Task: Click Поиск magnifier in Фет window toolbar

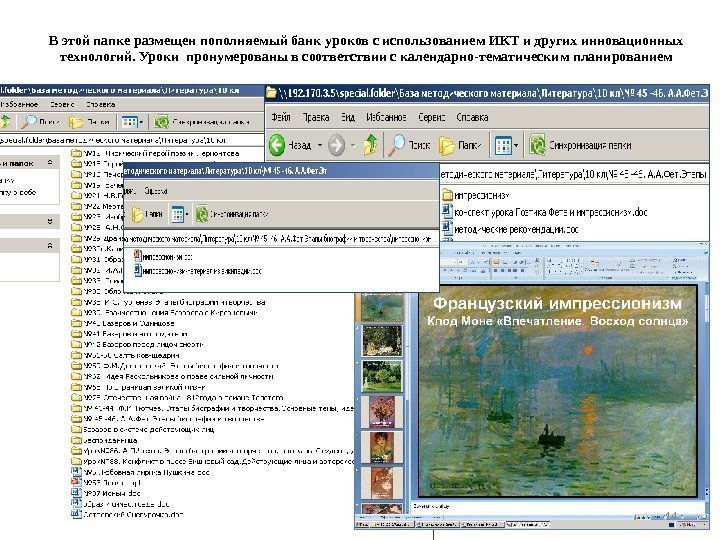Action: click(397, 145)
